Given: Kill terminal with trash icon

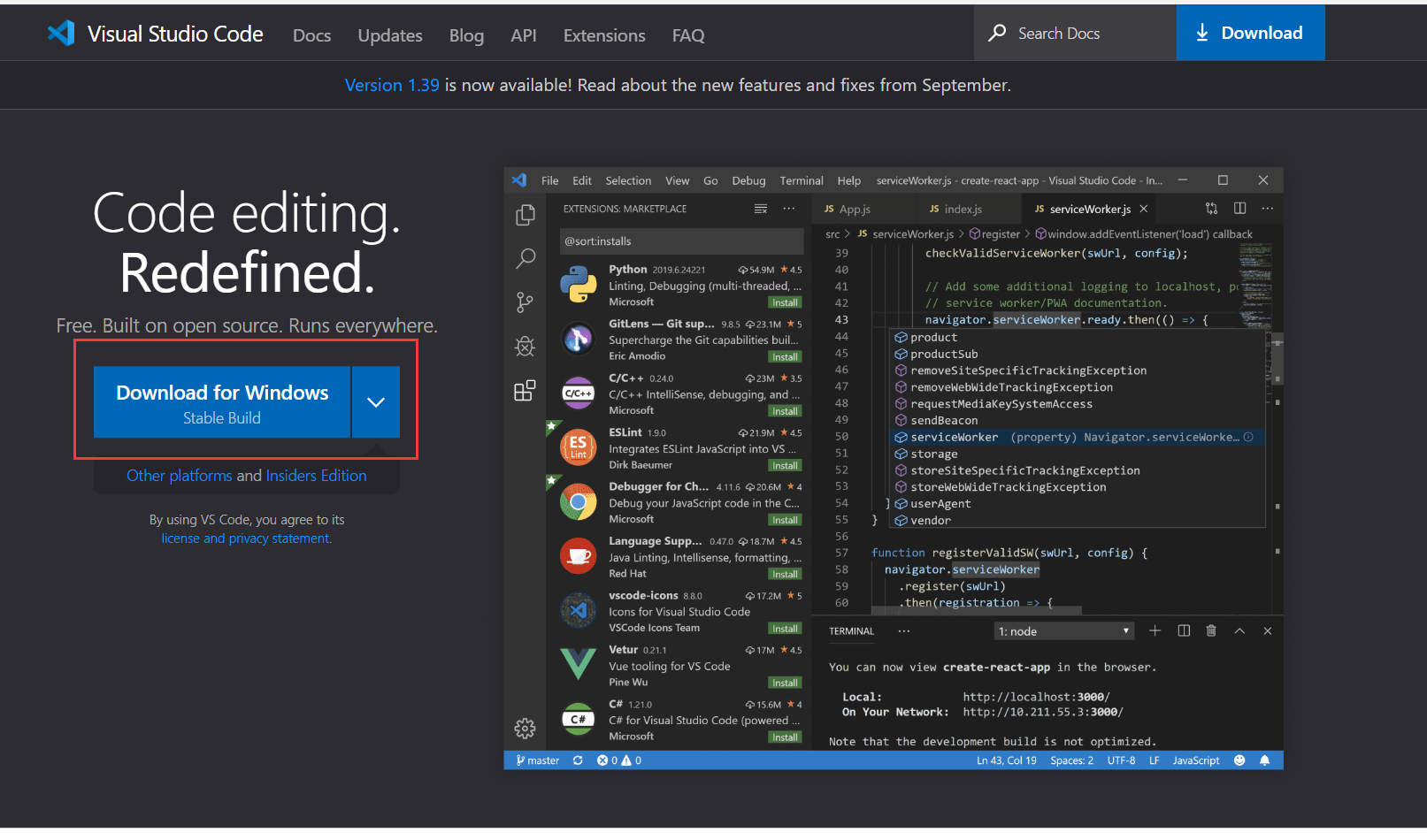Looking at the screenshot, I should pyautogui.click(x=1211, y=630).
